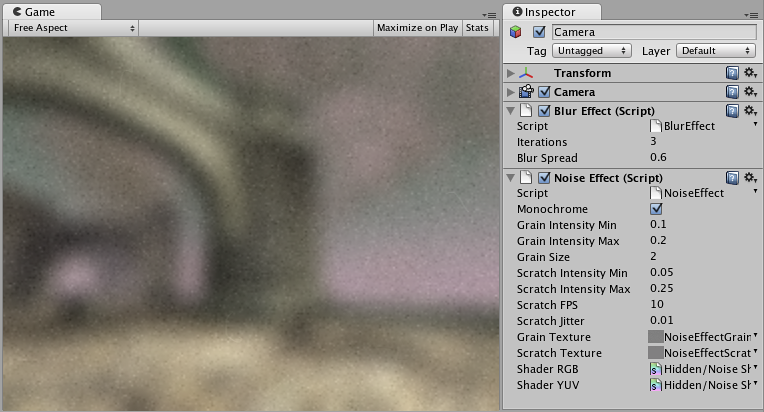The height and width of the screenshot is (412, 764).
Task: Click the Transform component axes icon
Action: coord(526,73)
